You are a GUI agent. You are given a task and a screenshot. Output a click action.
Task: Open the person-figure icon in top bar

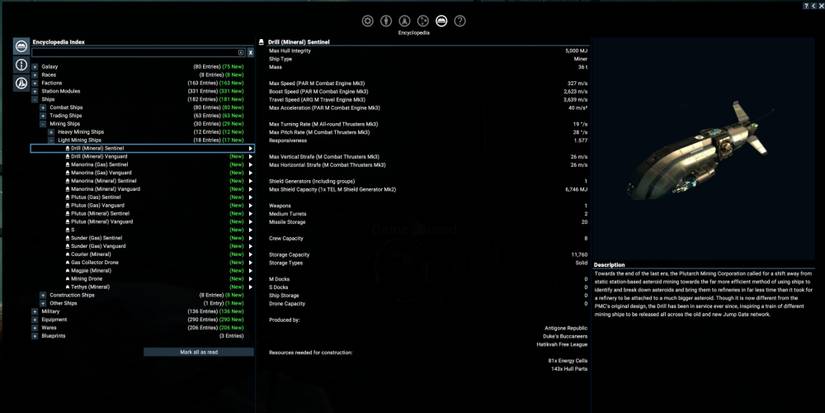pos(386,21)
